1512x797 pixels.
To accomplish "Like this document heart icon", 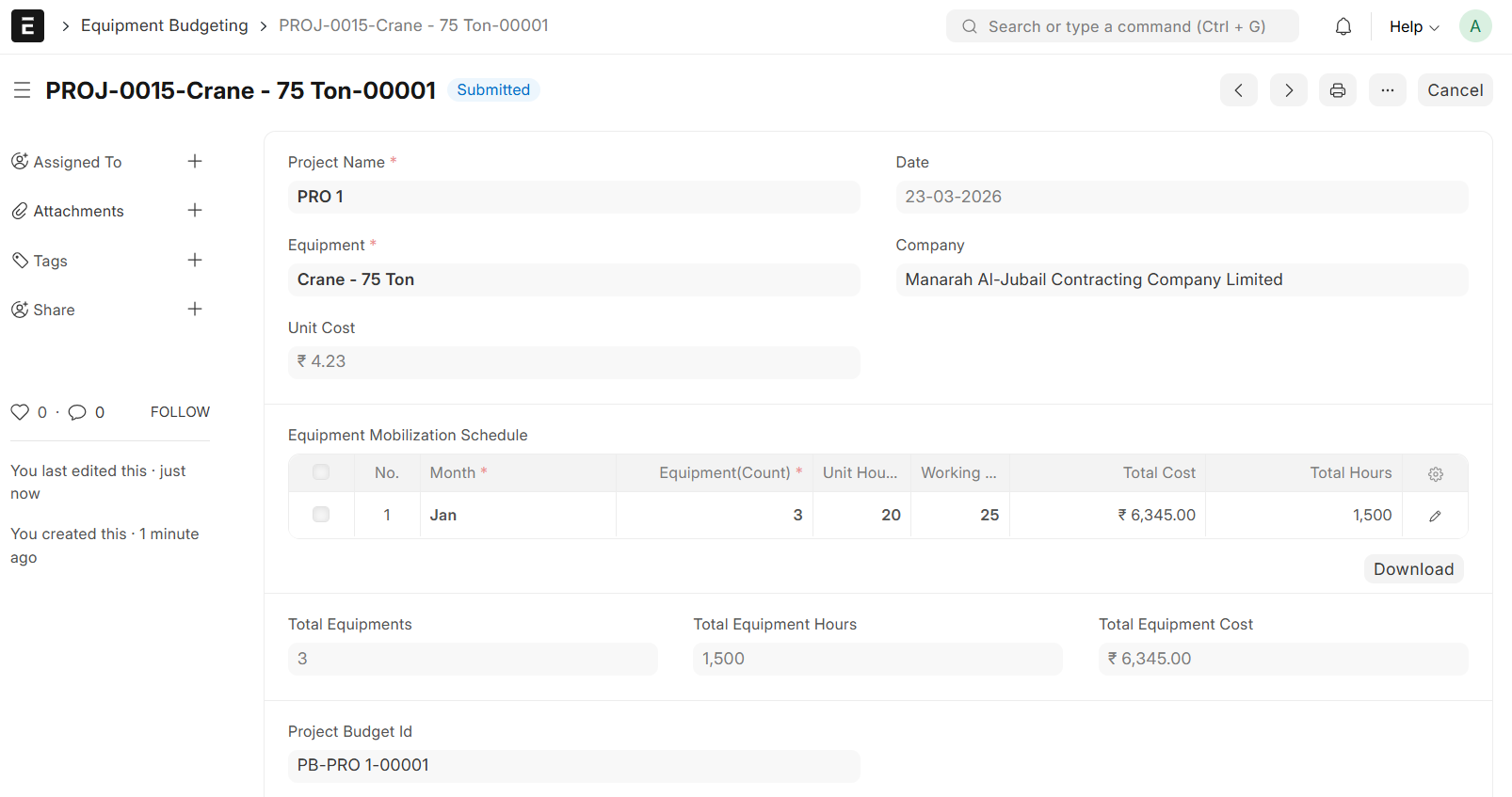I will coord(20,412).
